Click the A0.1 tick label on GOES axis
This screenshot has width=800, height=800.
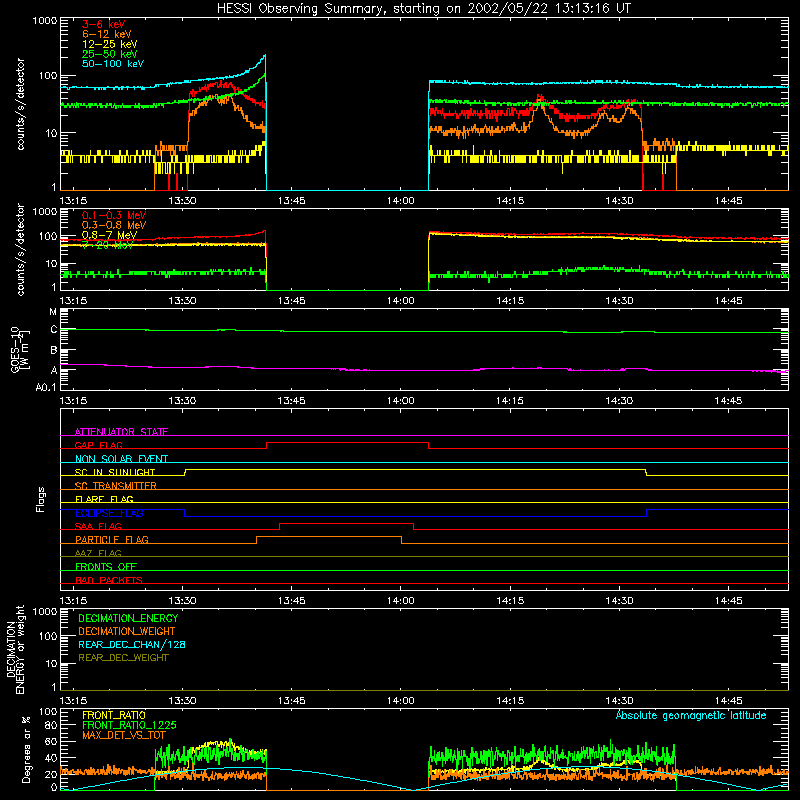point(46,388)
